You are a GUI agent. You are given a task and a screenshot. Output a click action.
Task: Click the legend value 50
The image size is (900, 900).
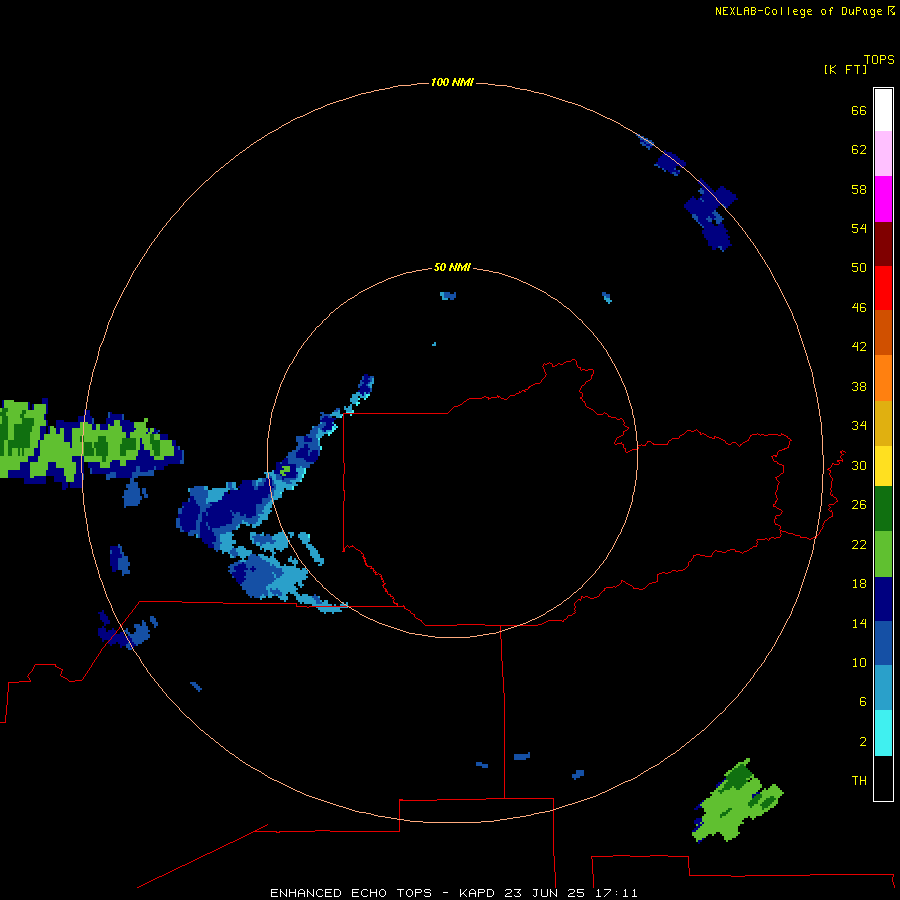(x=859, y=268)
